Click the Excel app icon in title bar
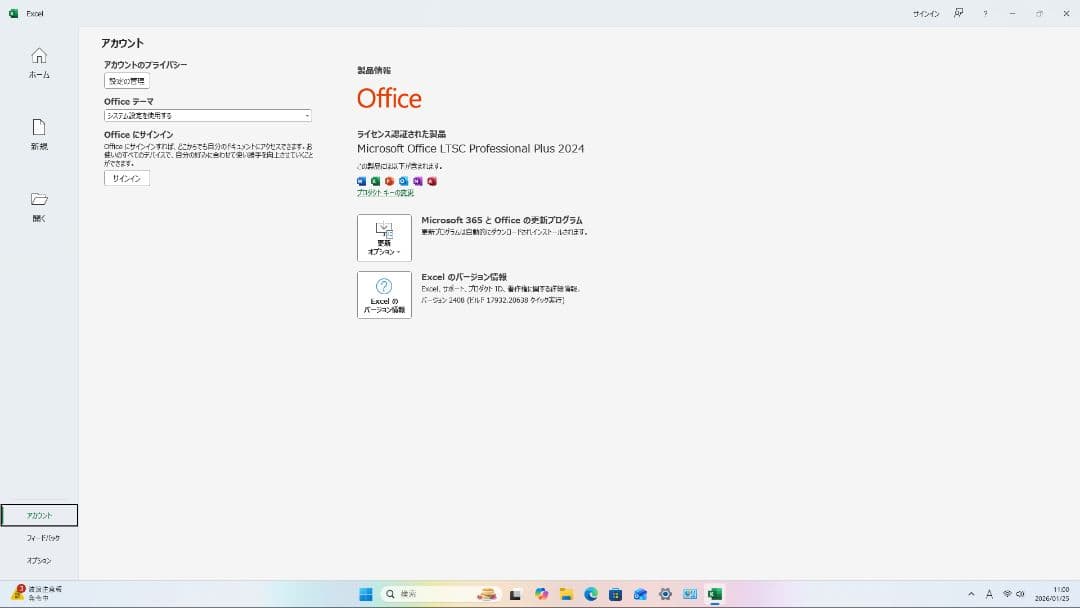This screenshot has width=1080, height=608. click(x=14, y=13)
